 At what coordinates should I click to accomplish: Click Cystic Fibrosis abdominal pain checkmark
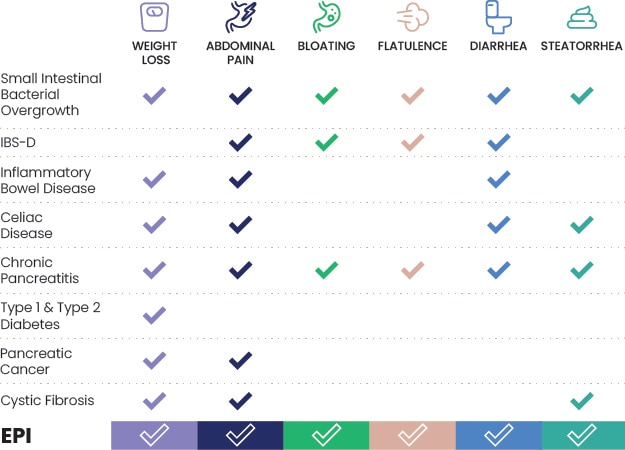coord(240,401)
